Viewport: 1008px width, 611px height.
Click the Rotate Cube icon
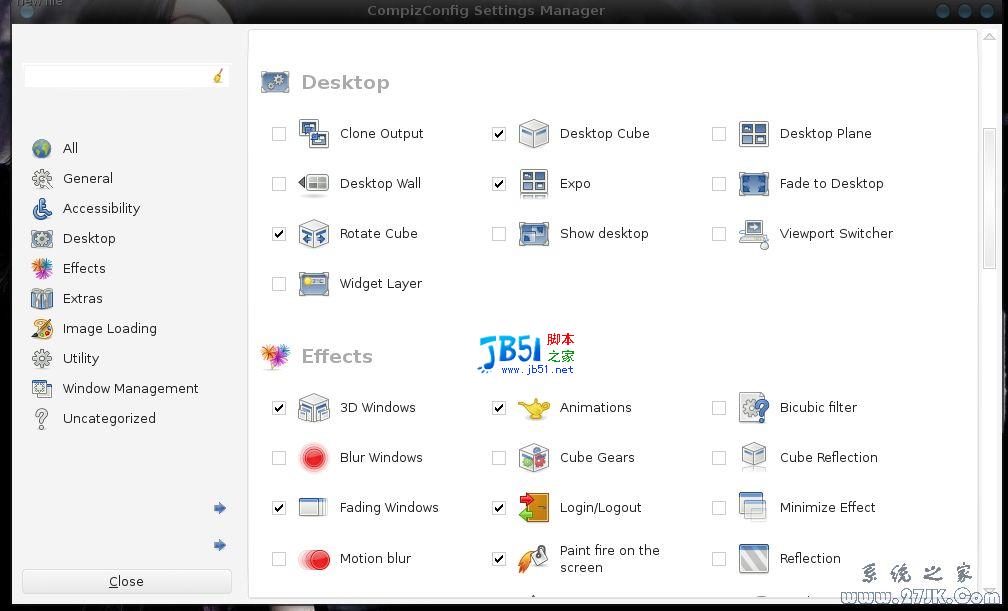click(314, 233)
